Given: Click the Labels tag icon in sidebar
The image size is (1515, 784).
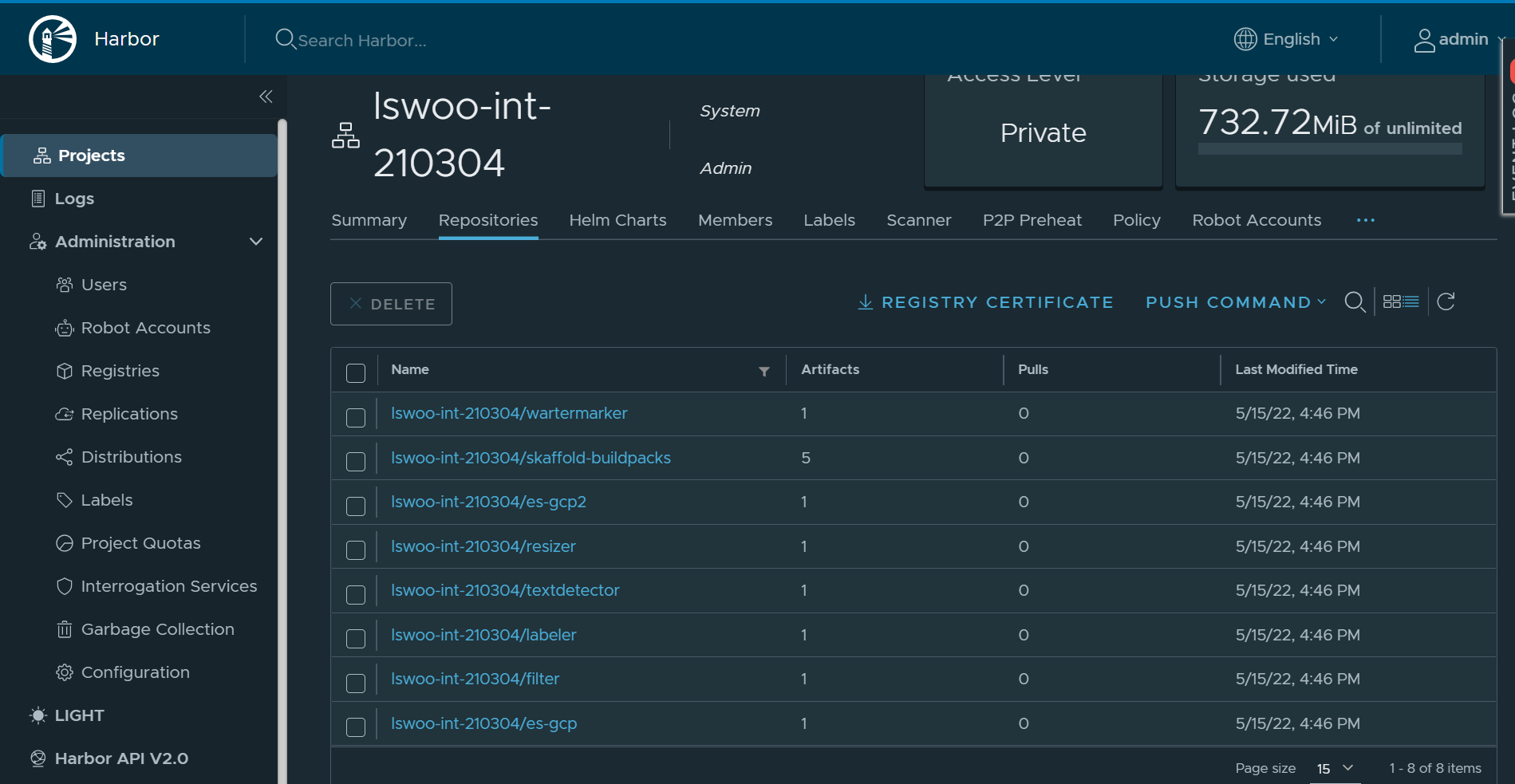Looking at the screenshot, I should 65,500.
